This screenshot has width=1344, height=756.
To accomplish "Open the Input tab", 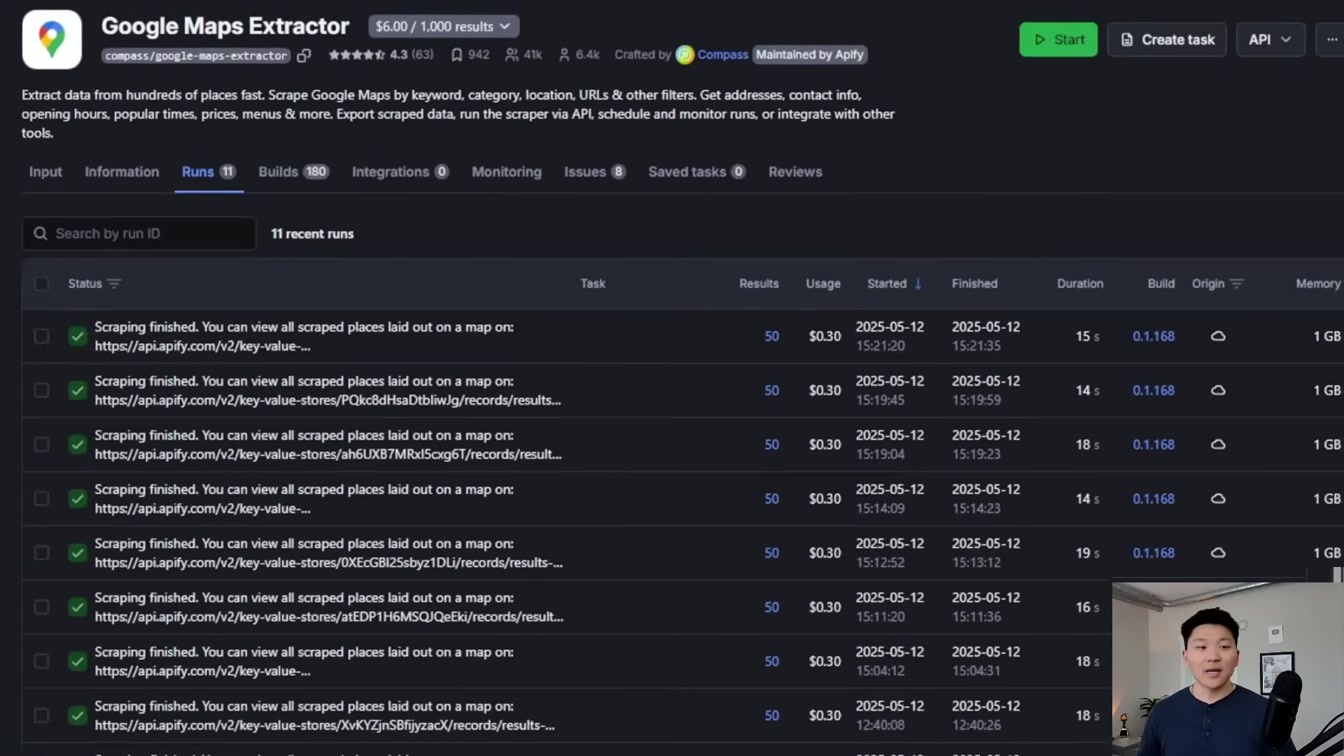I will (x=45, y=172).
